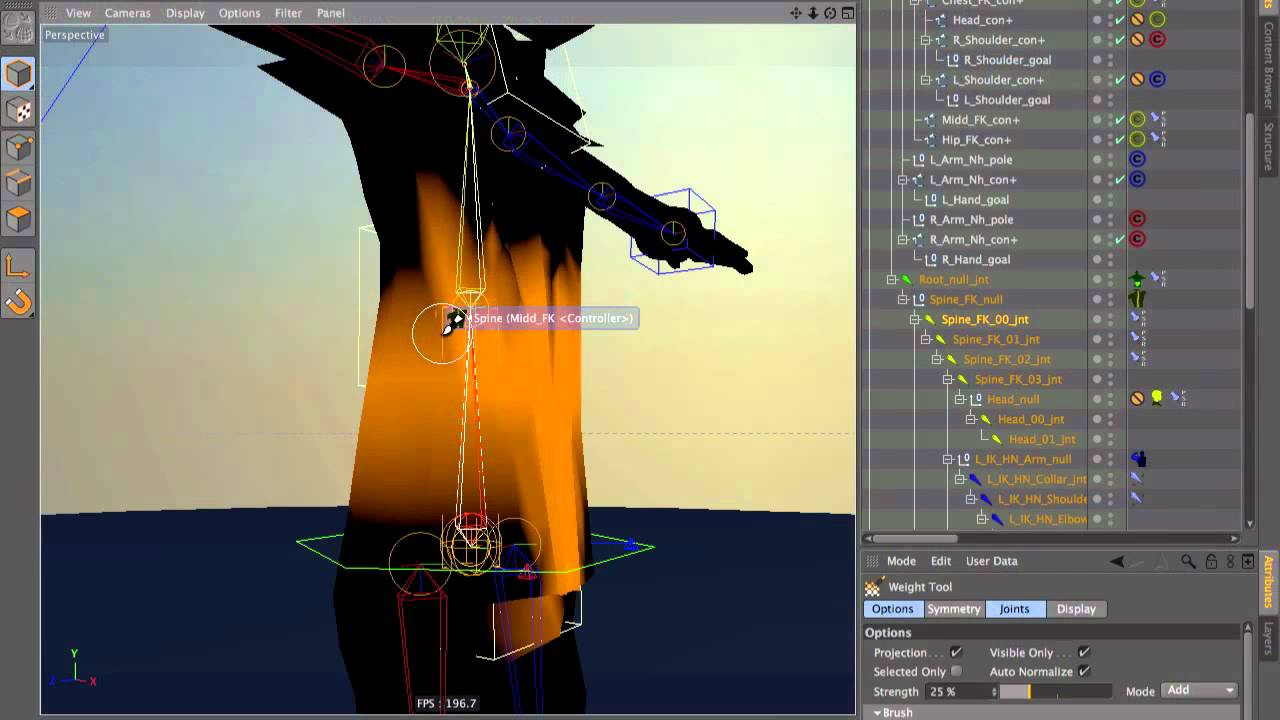The image size is (1280, 720).
Task: Click the blue tag on L_Arm_Nh_pole
Action: [1137, 160]
